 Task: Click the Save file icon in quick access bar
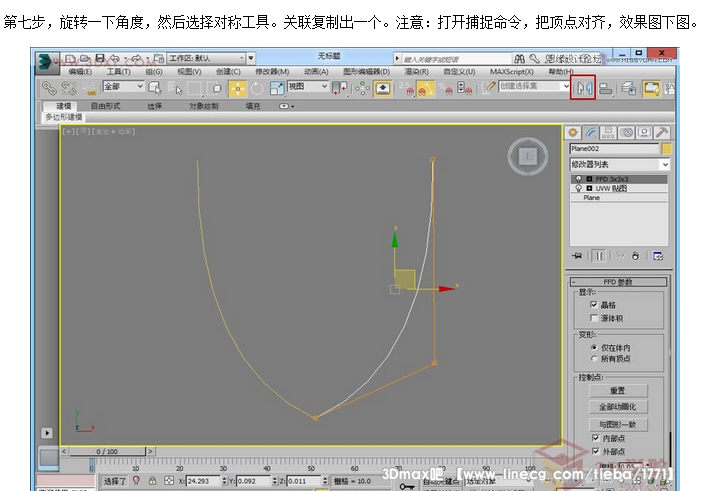[x=100, y=58]
